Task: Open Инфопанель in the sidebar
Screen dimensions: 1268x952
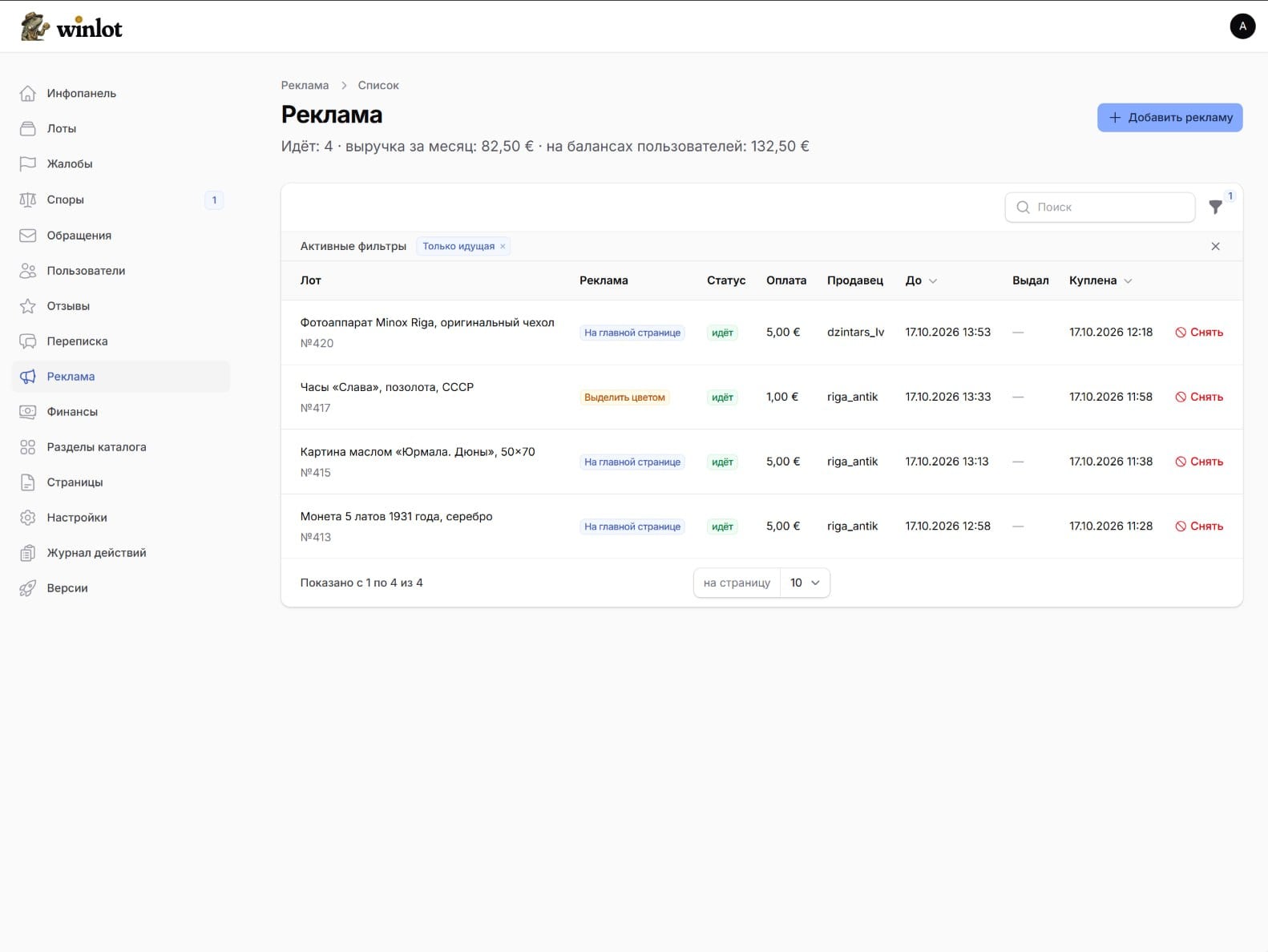Action: [x=120, y=93]
